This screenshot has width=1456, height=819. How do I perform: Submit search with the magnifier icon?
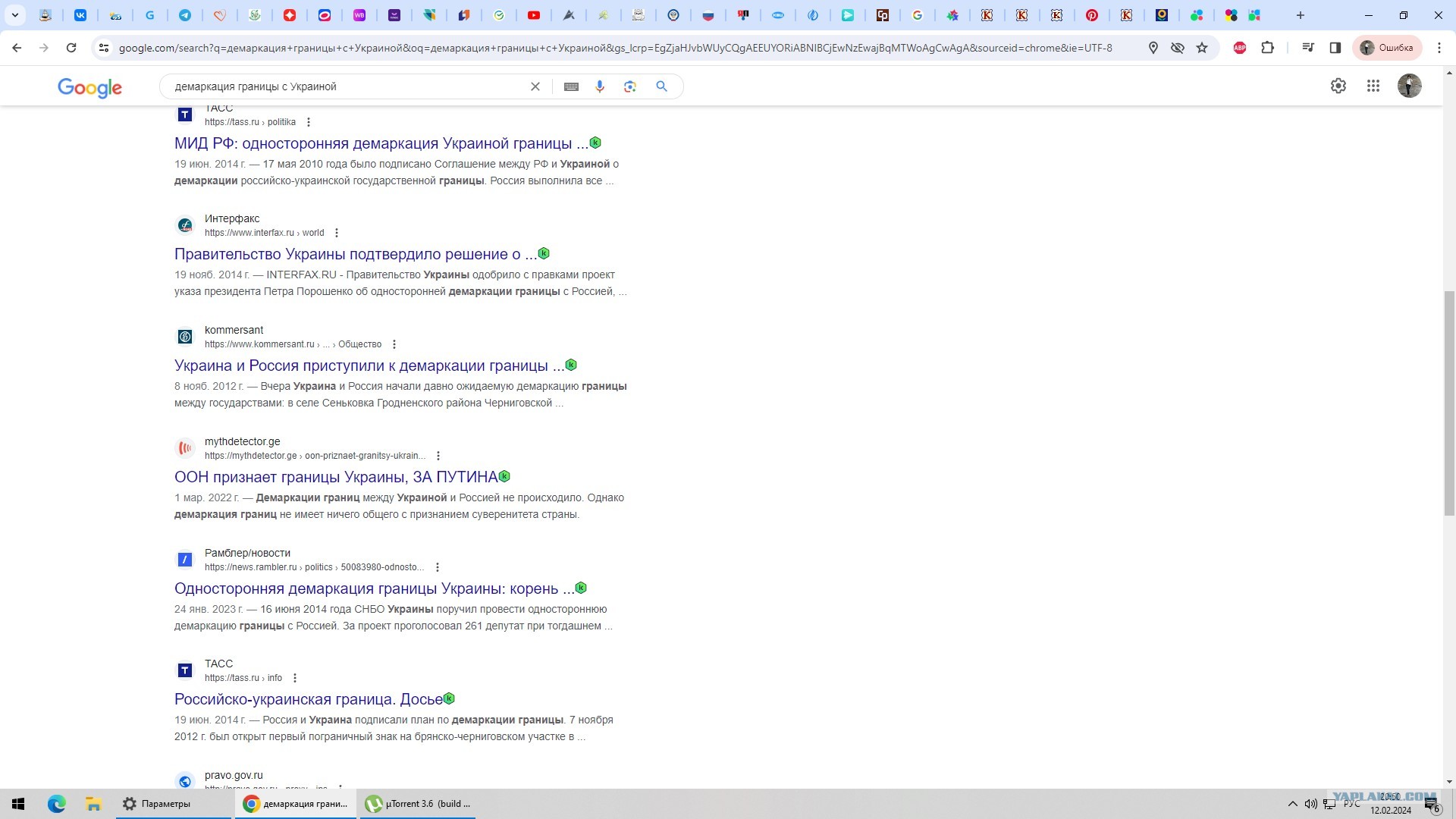(x=662, y=86)
